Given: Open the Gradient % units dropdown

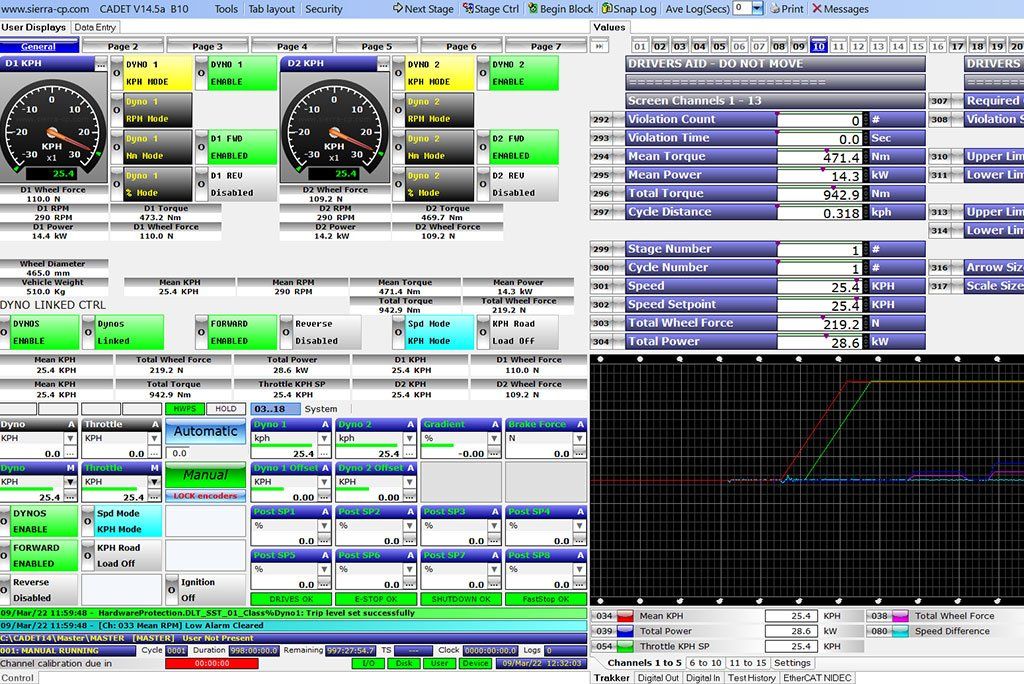Looking at the screenshot, I should click(x=494, y=438).
